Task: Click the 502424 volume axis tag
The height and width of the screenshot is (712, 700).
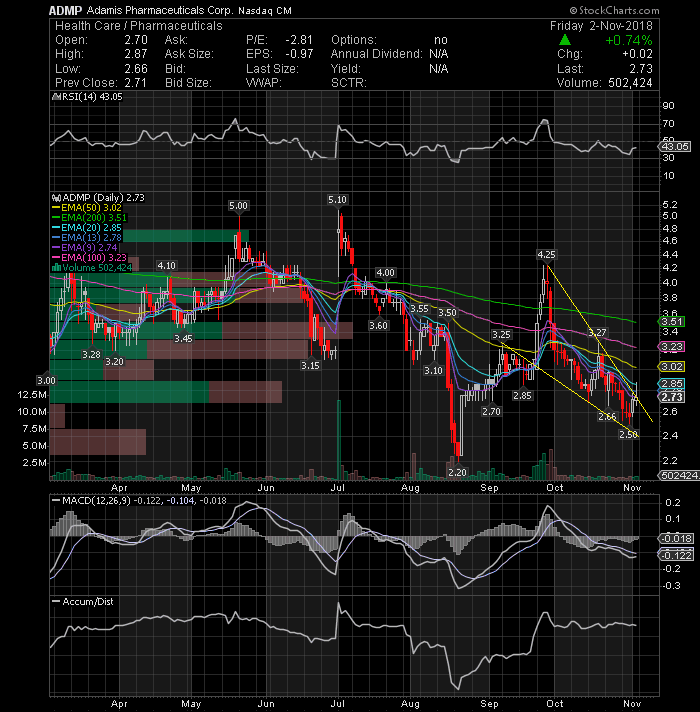Action: pos(679,475)
